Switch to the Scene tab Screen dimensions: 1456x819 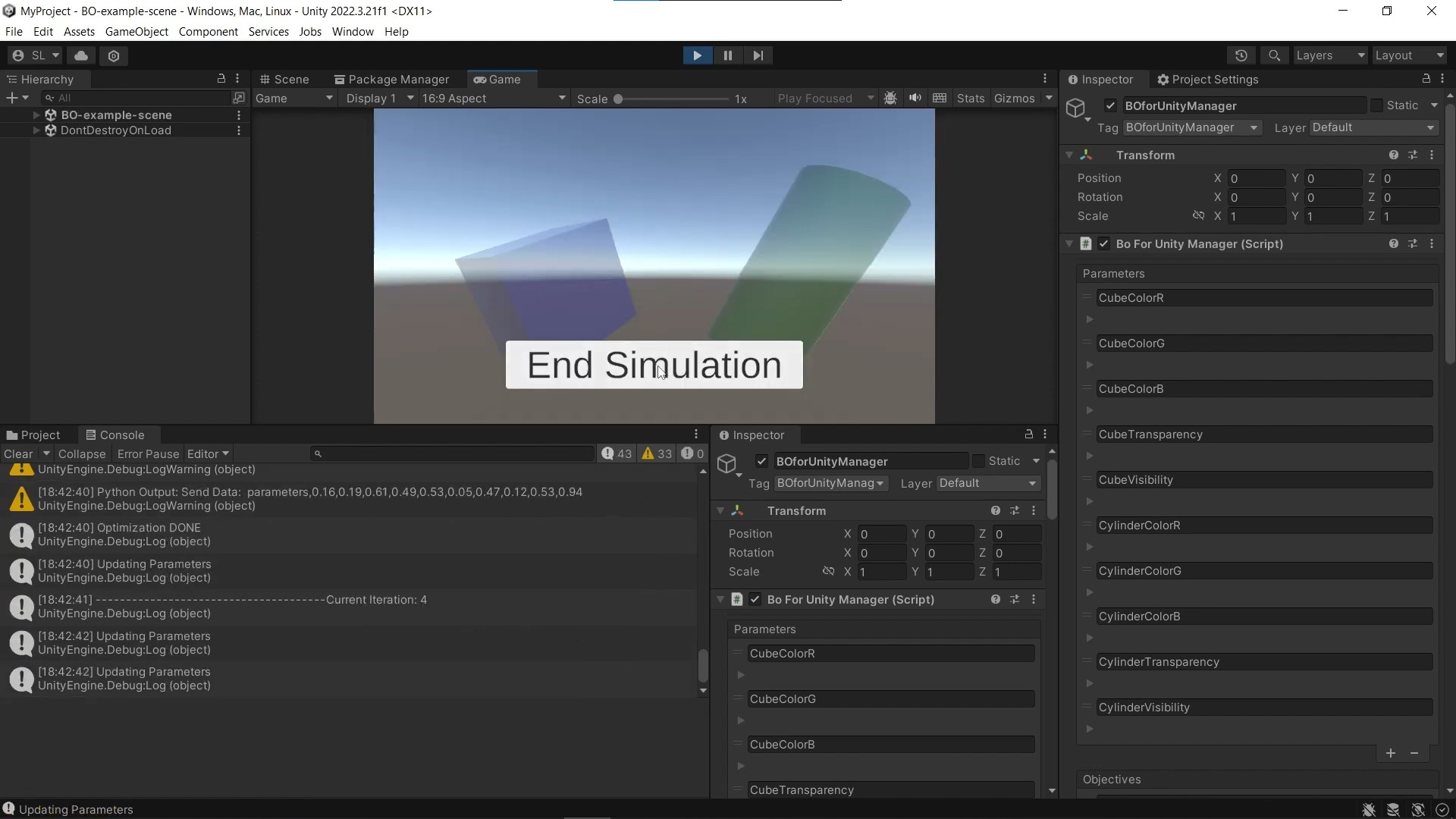284,79
